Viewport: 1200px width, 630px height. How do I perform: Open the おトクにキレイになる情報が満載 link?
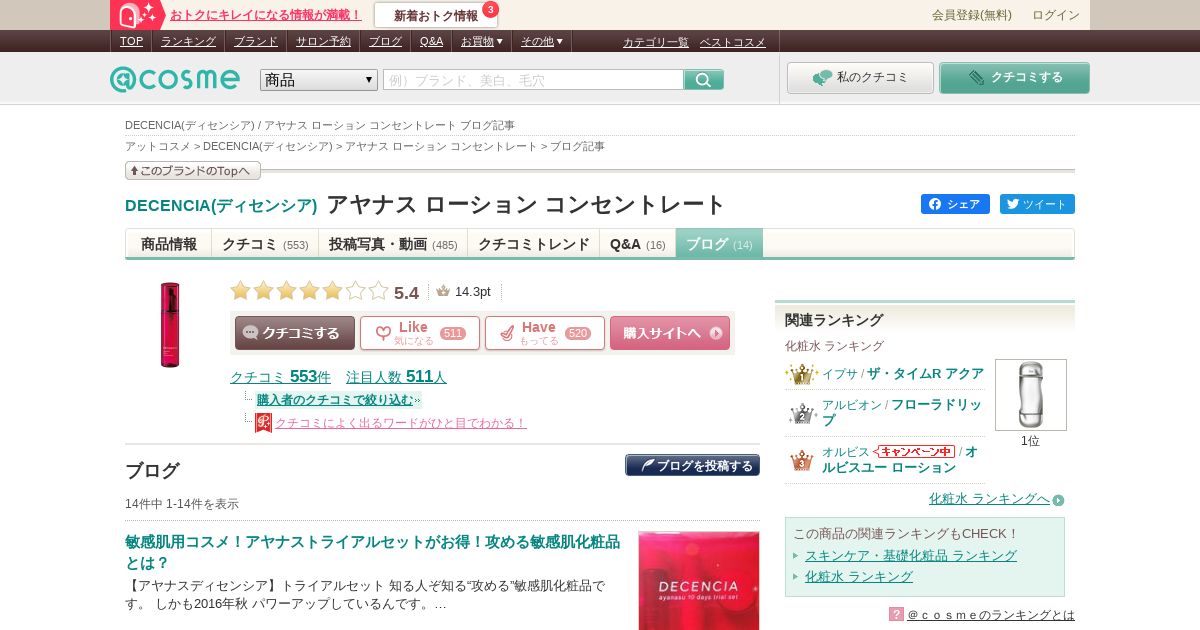(x=266, y=15)
